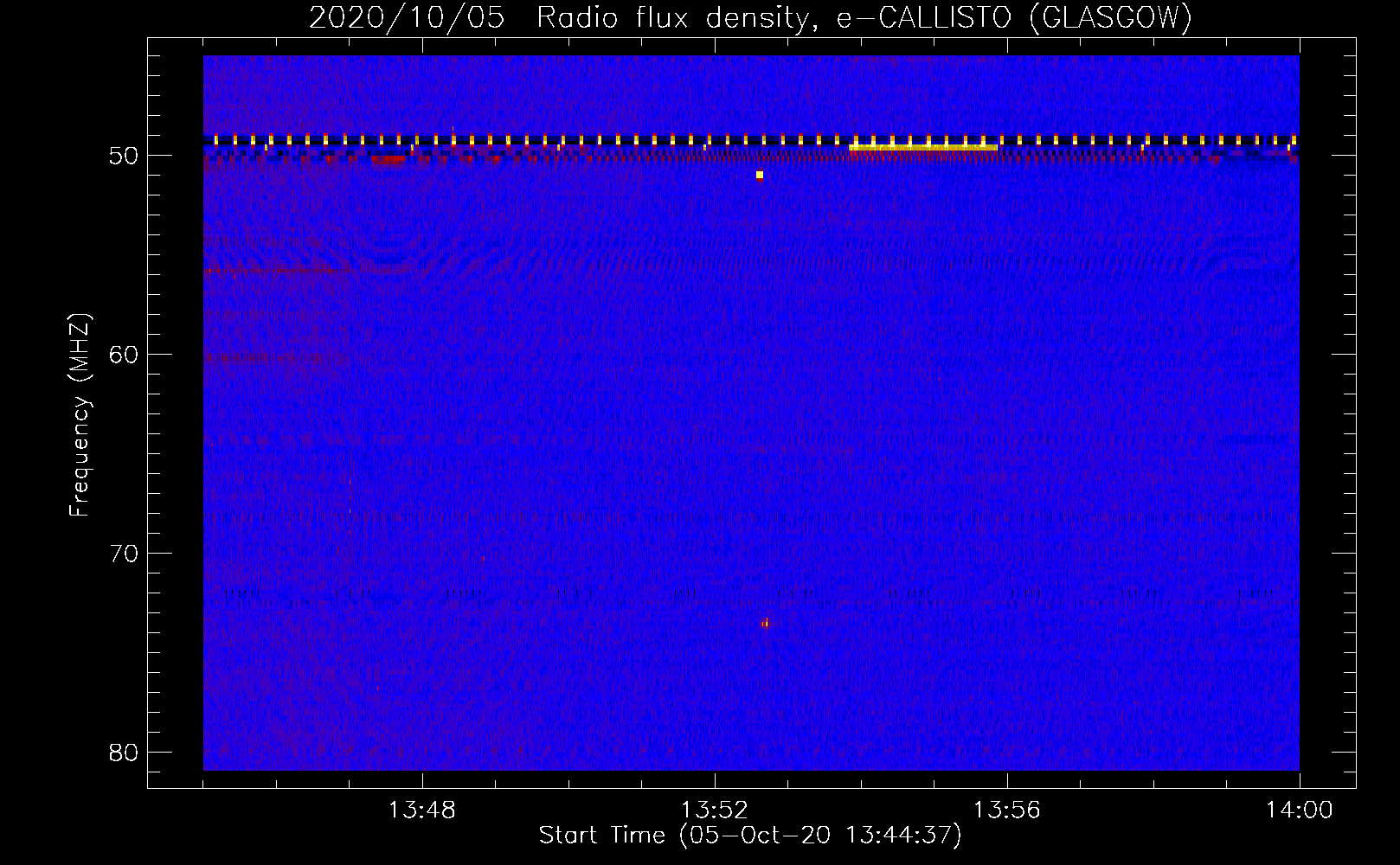Click the 60 frequency axis label
Viewport: 1400px width, 865px height.
tap(124, 355)
